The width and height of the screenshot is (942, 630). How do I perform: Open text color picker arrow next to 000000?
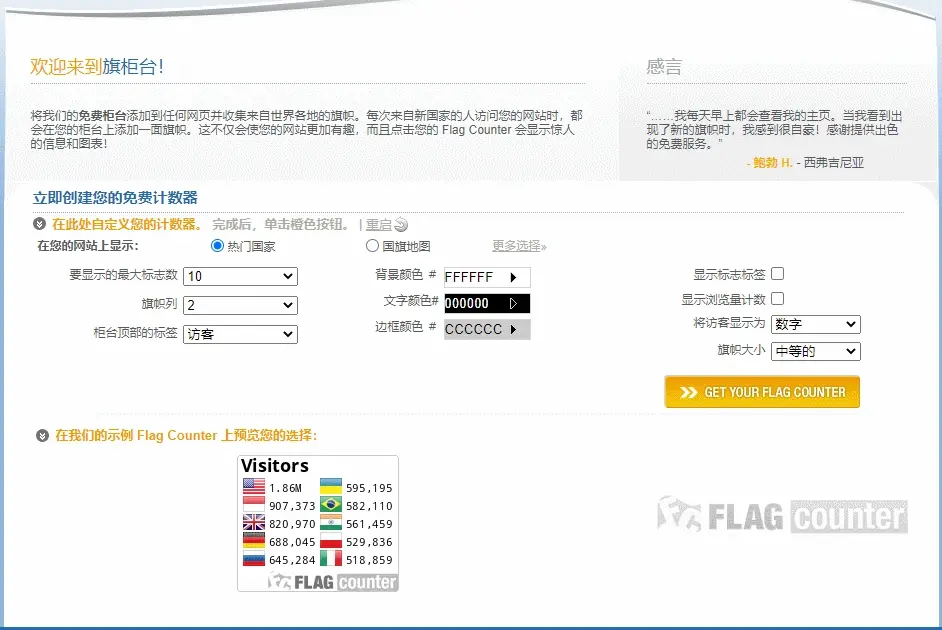[514, 303]
